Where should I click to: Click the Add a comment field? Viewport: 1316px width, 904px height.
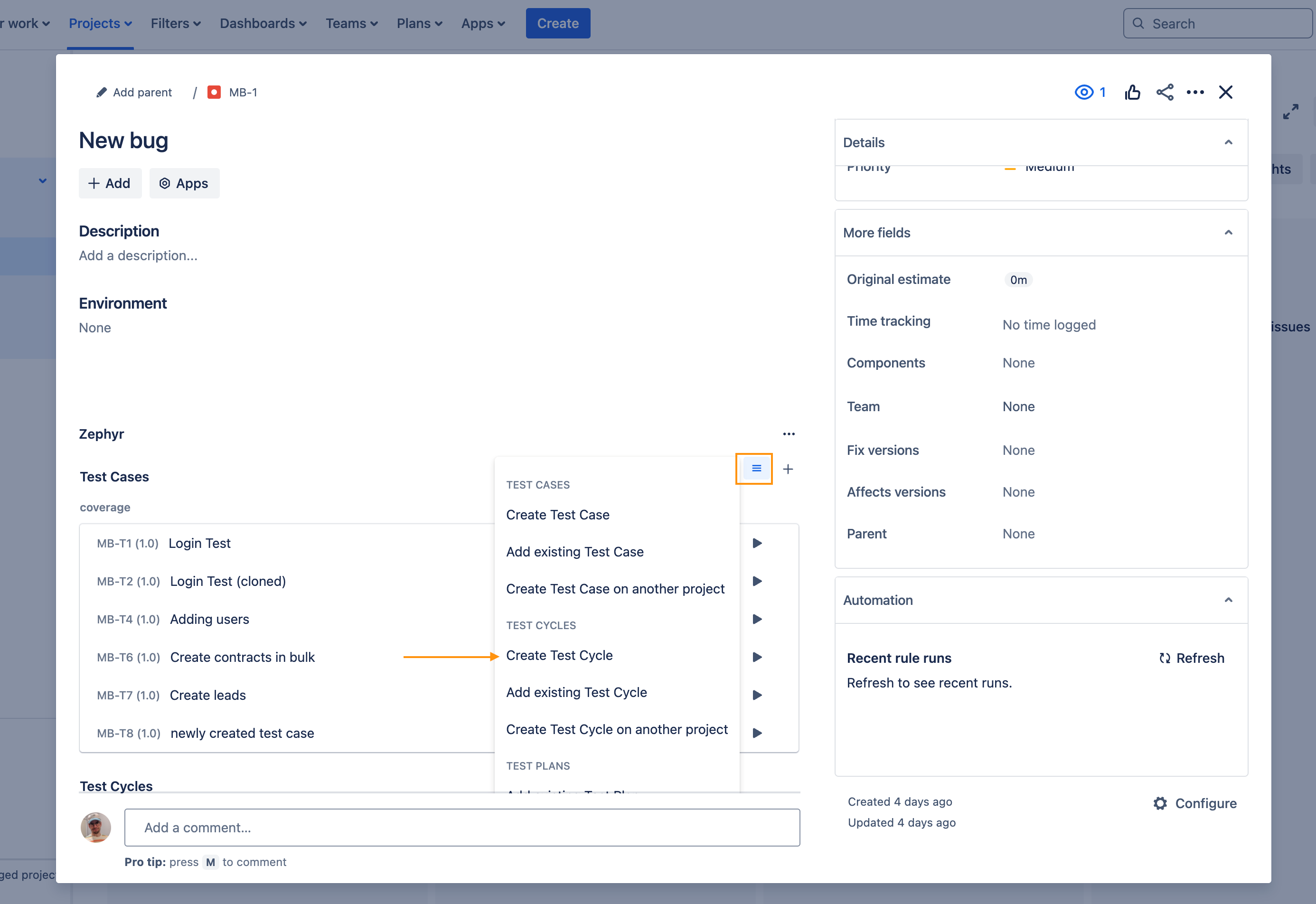point(461,828)
